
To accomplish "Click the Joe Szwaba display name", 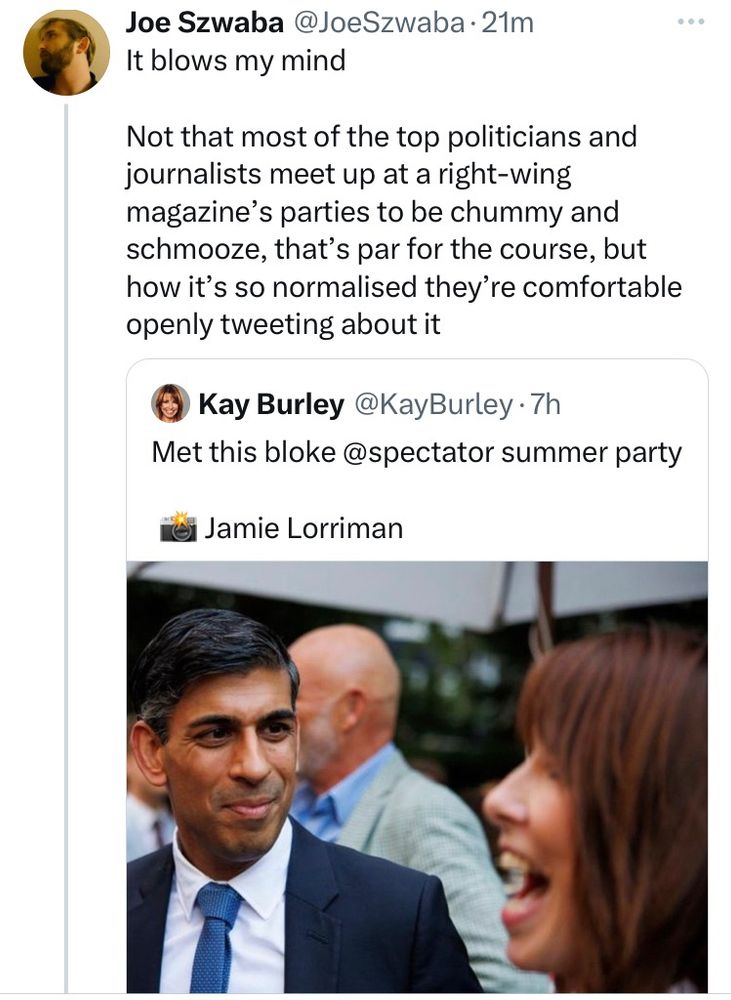I will click(x=204, y=24).
